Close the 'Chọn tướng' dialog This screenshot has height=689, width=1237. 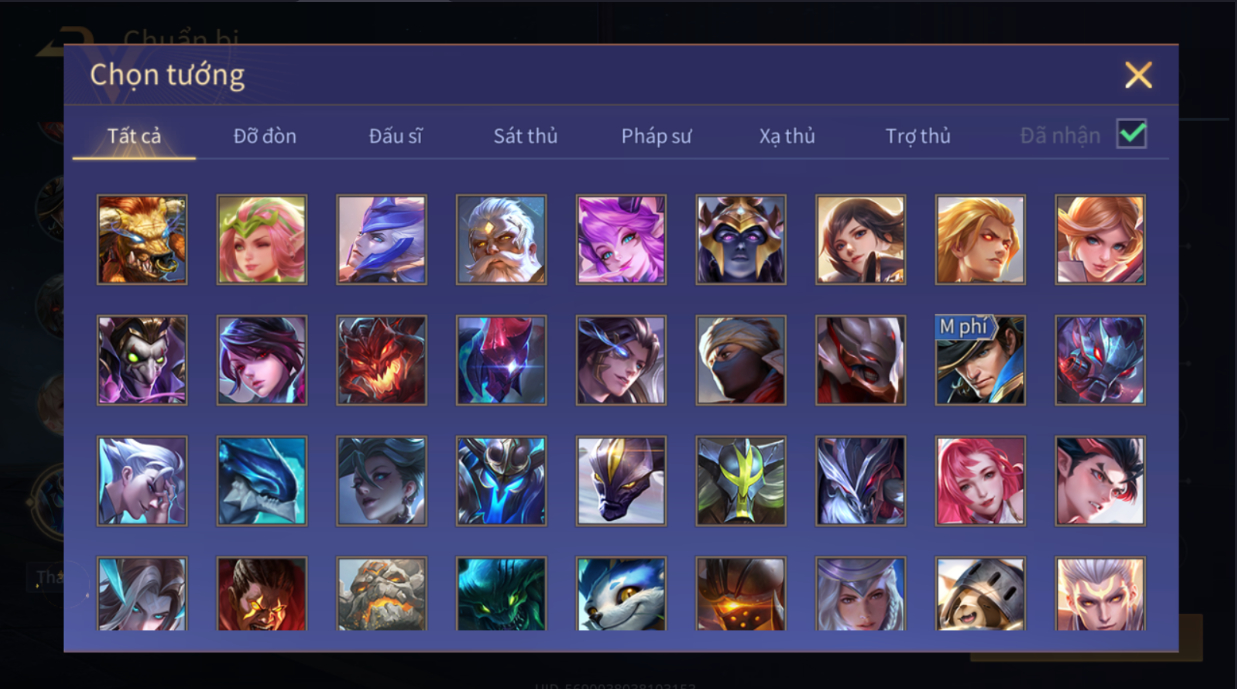click(1138, 75)
